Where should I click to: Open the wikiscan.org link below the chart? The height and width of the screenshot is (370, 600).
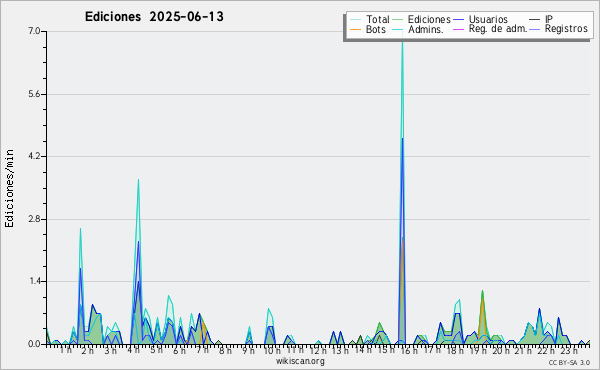300,361
